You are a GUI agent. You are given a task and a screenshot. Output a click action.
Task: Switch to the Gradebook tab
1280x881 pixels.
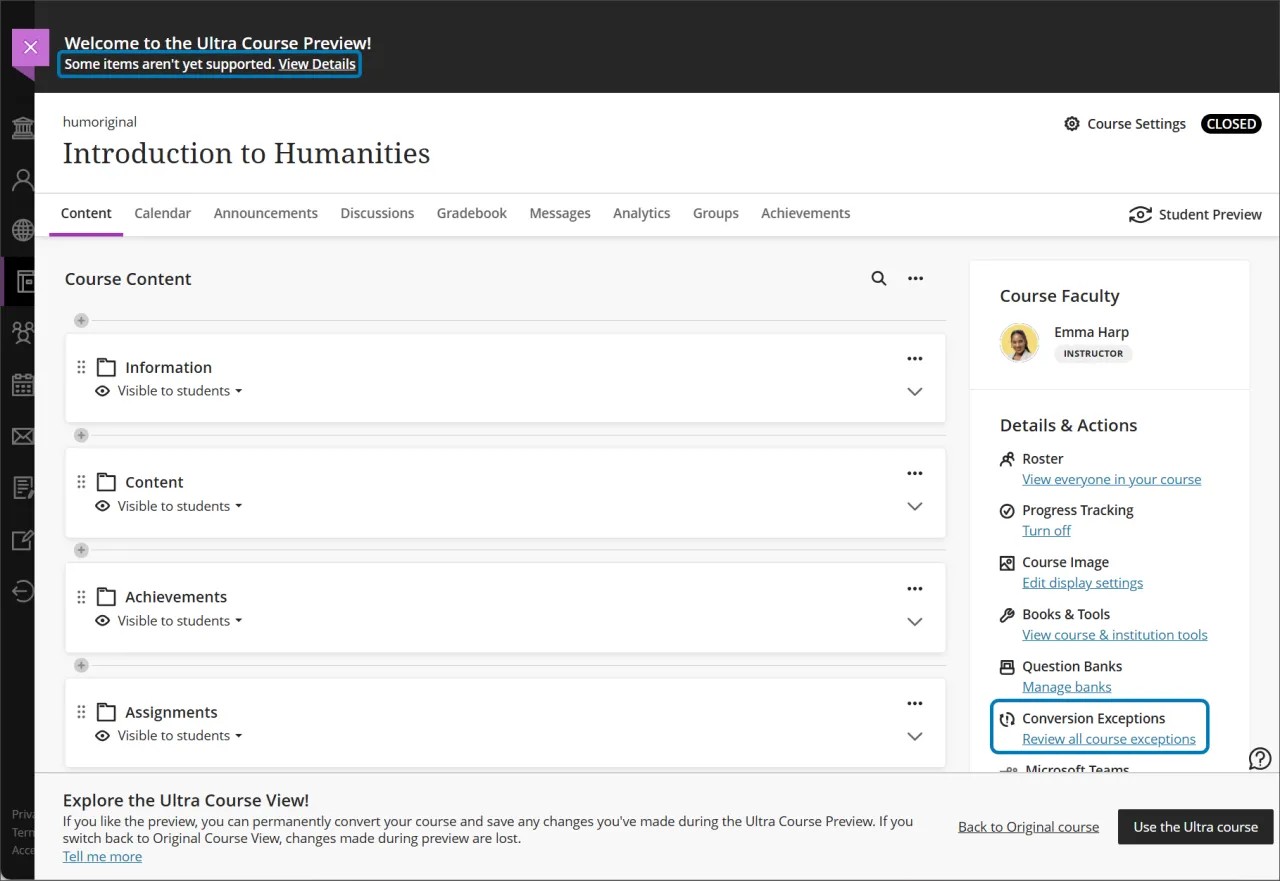coord(471,213)
